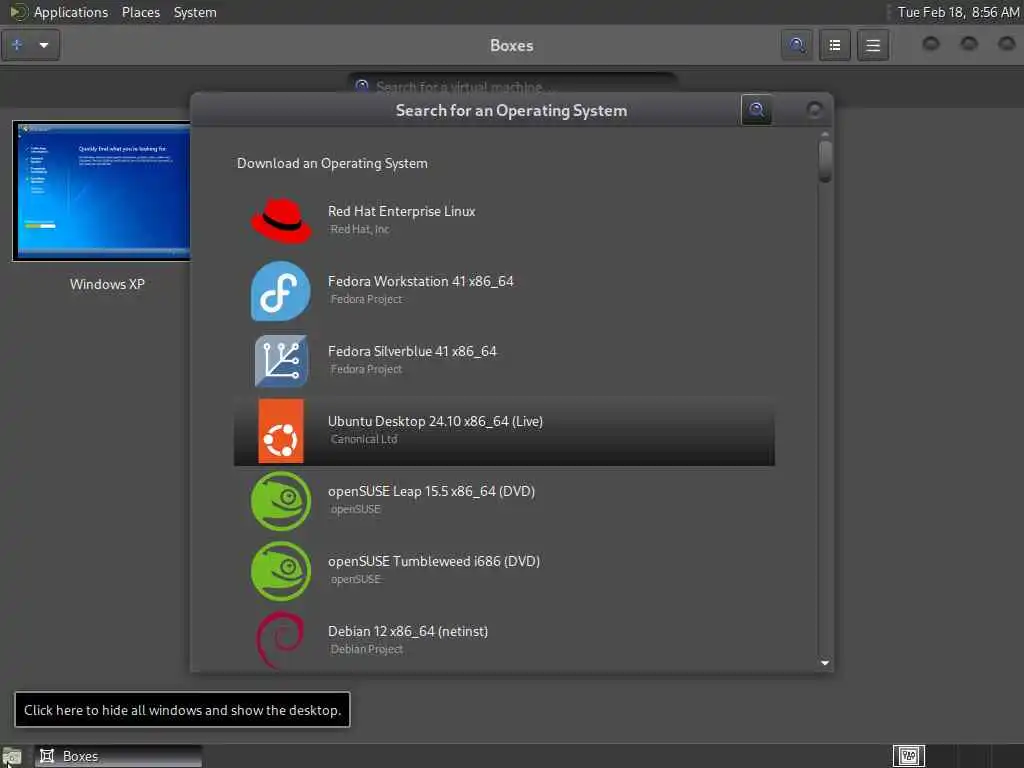
Task: Choose openSUSE Leap 15.5 x86_64 (DVD)
Action: point(431,491)
